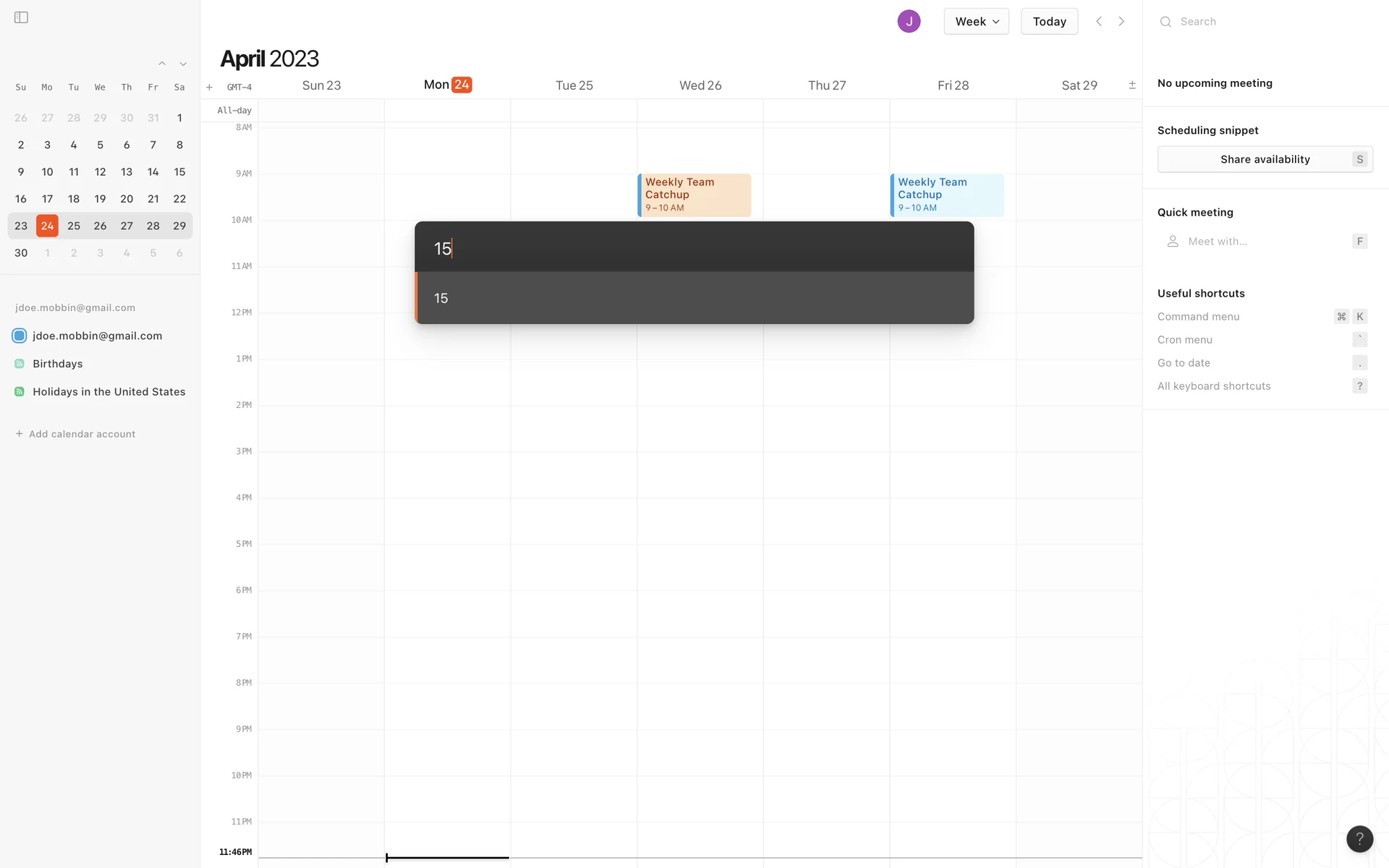
Task: Click the purple J profile avatar
Action: point(909,21)
